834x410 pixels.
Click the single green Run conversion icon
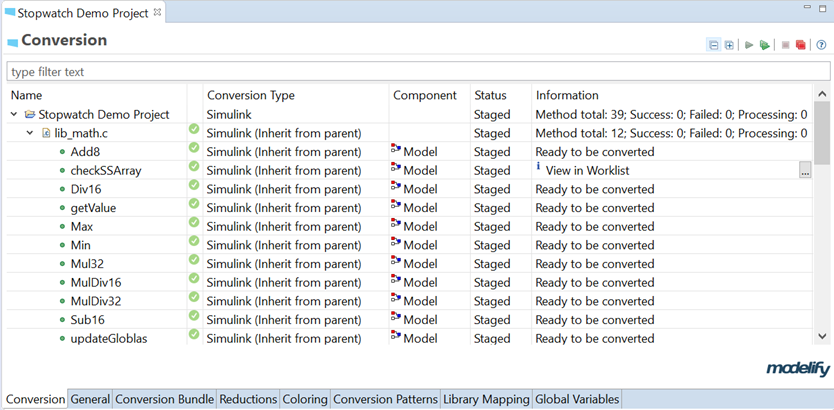[749, 45]
